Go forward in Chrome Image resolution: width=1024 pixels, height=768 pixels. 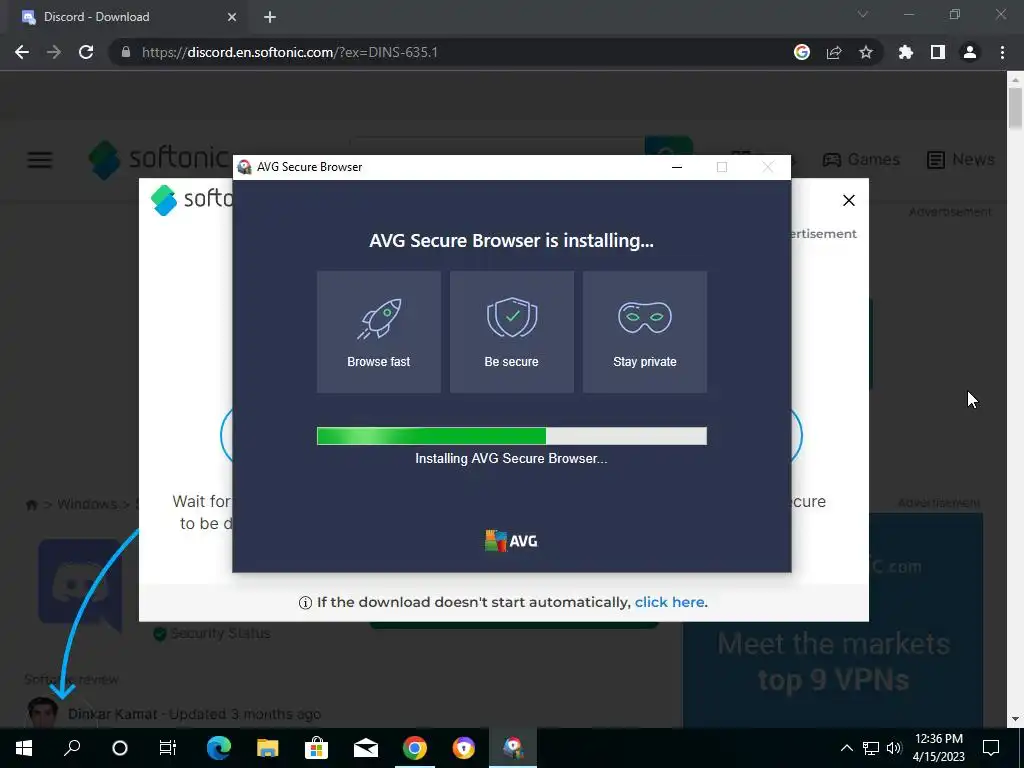click(54, 52)
